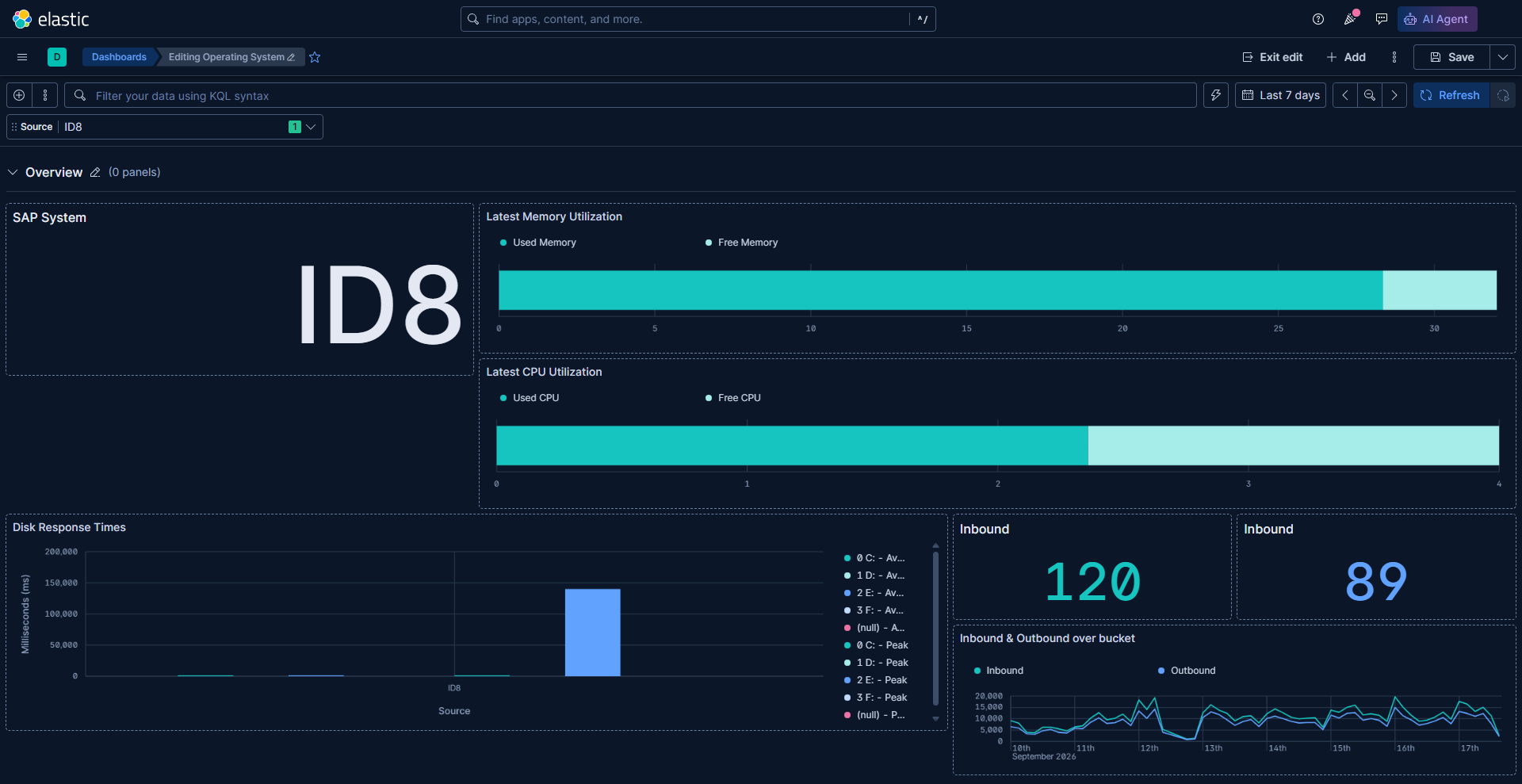Image resolution: width=1522 pixels, height=784 pixels.
Task: Open the lightning bolt quick menu
Action: click(x=1216, y=95)
